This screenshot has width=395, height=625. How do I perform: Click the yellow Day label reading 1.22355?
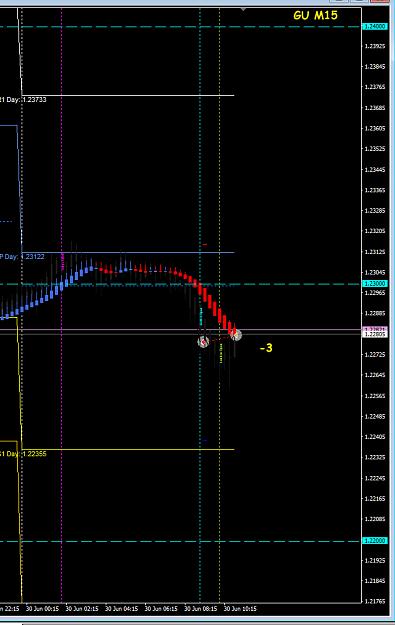tap(23, 454)
